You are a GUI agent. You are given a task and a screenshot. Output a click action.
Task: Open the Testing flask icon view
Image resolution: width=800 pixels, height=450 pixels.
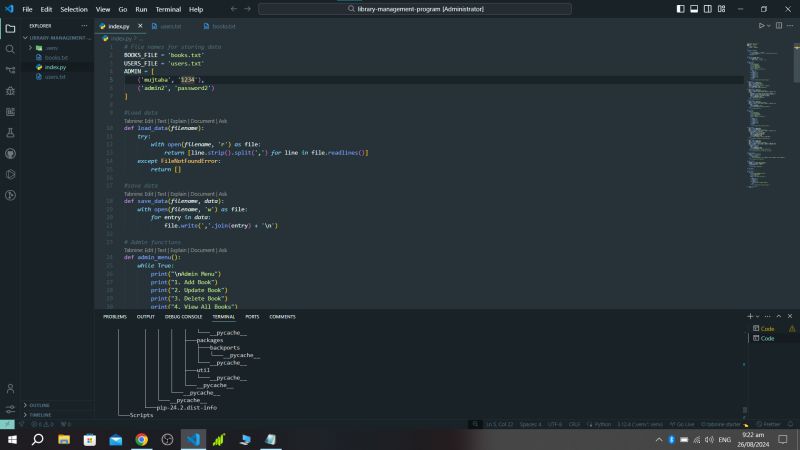point(10,133)
